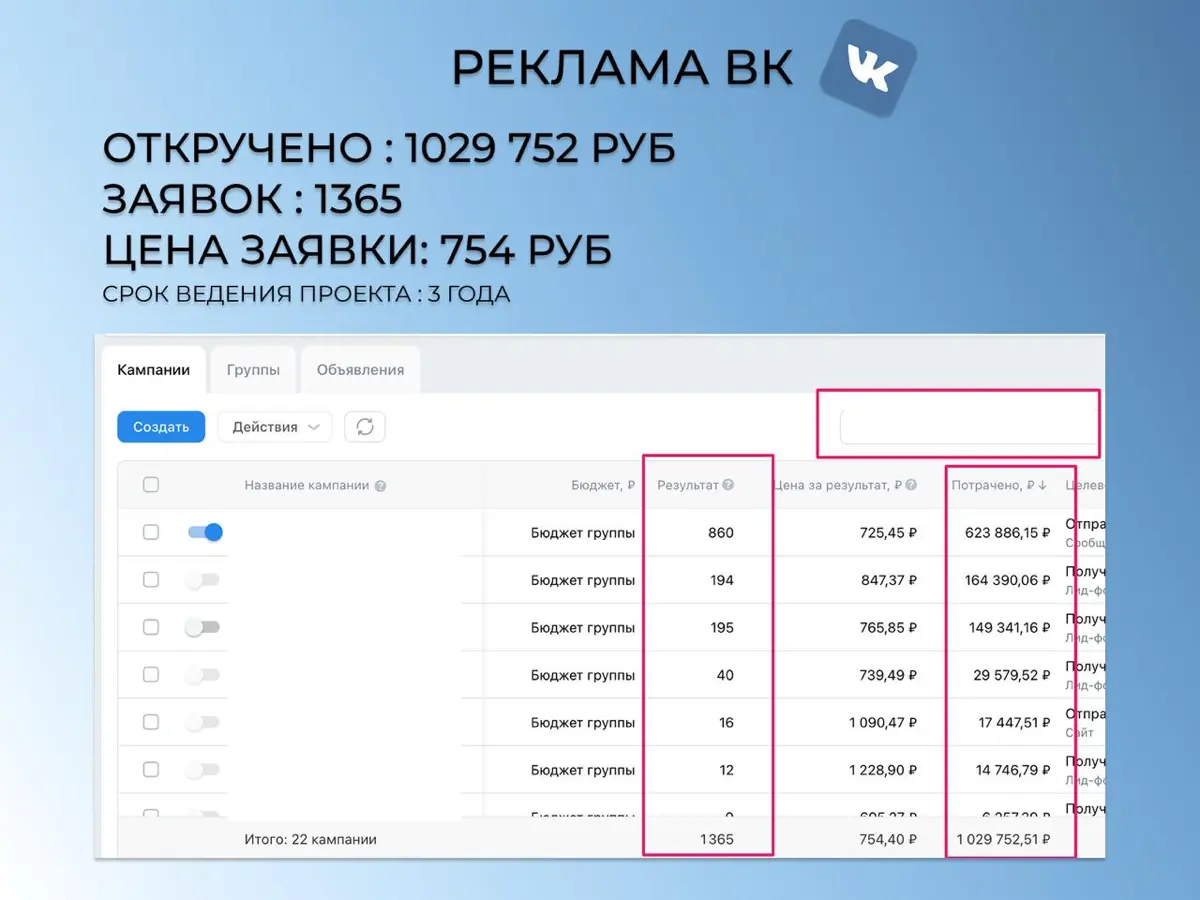Click help icon next to Цена за результат
Image resolution: width=1200 pixels, height=900 pixels.
tap(911, 485)
